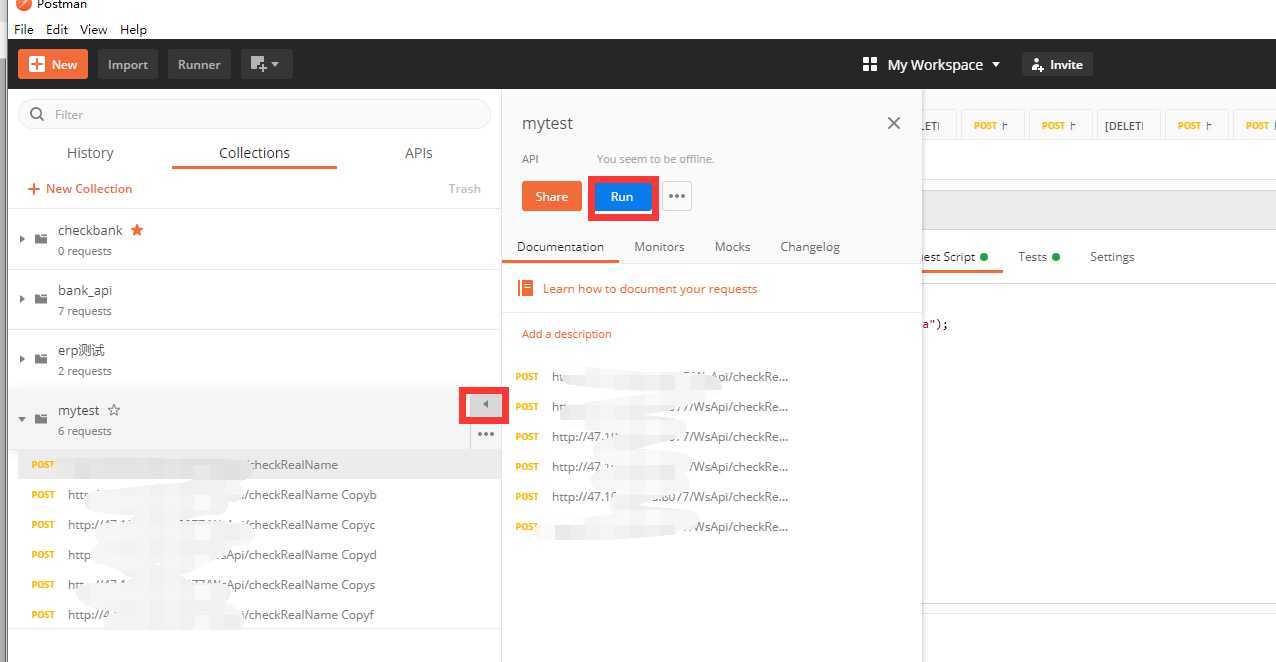This screenshot has width=1276, height=662.
Task: Click Add a description
Action: (x=566, y=334)
